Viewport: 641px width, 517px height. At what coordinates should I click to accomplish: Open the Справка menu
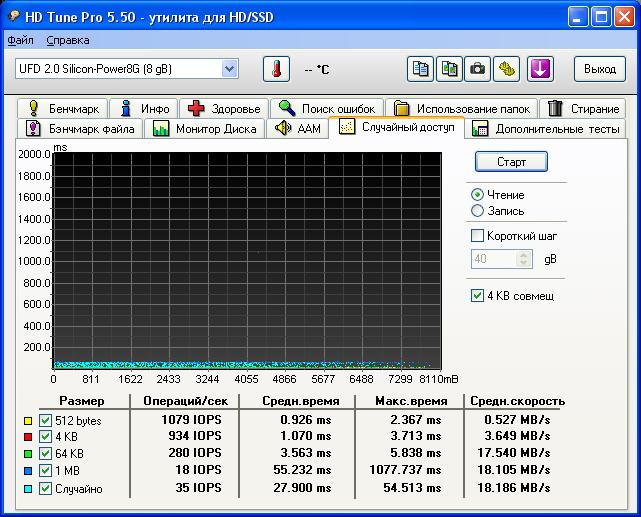67,40
